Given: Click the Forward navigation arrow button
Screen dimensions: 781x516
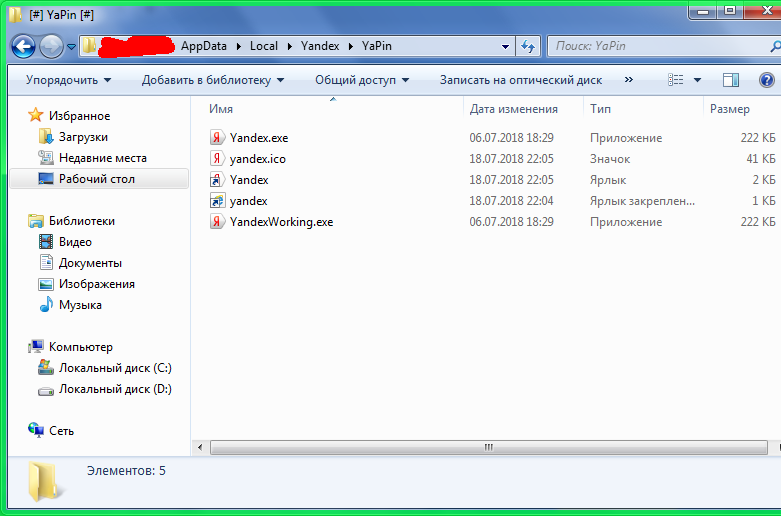Looking at the screenshot, I should [51, 47].
